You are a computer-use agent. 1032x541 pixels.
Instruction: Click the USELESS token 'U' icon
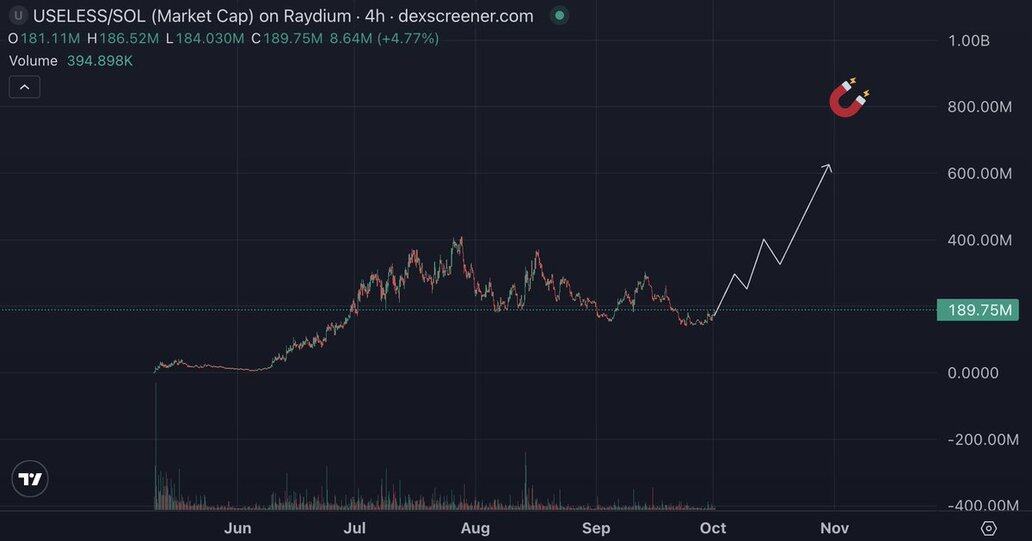17,16
